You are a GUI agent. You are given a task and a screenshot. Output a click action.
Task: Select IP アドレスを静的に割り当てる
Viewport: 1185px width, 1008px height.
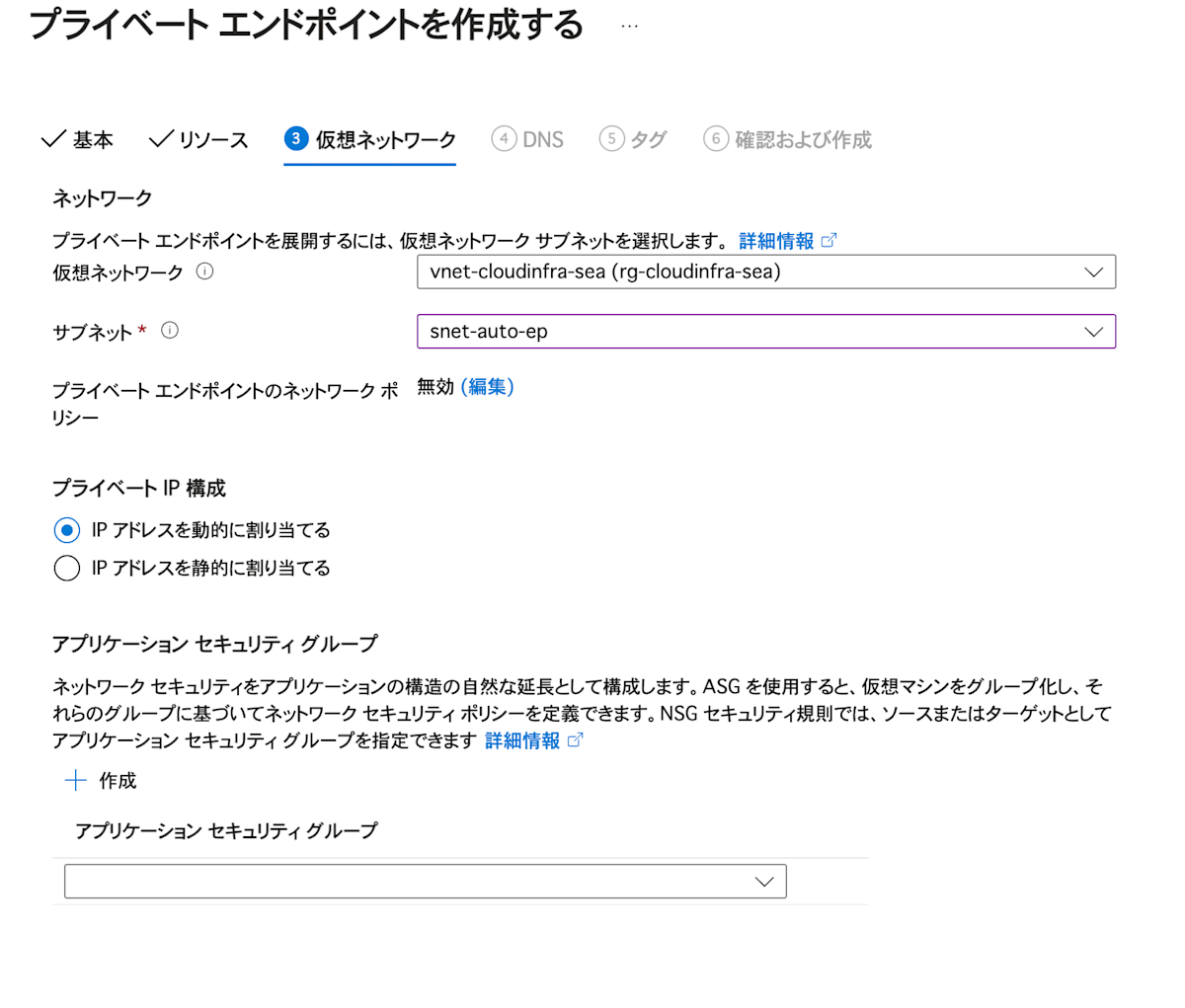pos(66,568)
